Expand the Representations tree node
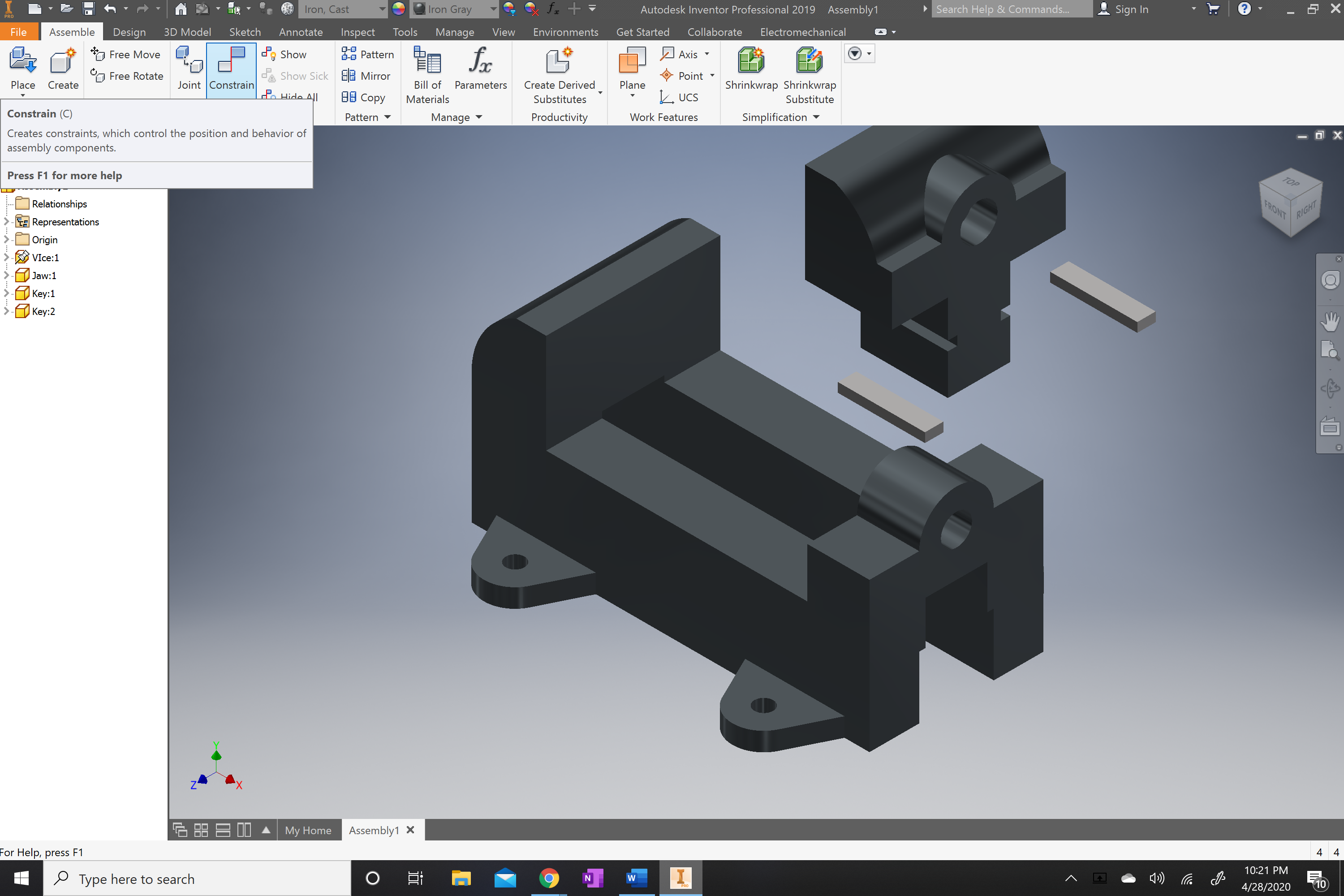Image resolution: width=1344 pixels, height=896 pixels. [6, 222]
